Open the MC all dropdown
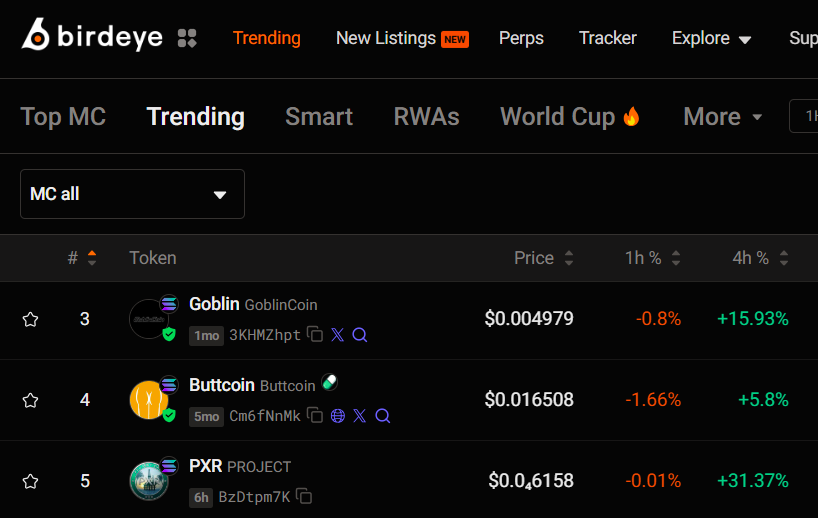The height and width of the screenshot is (518, 818). (x=133, y=194)
